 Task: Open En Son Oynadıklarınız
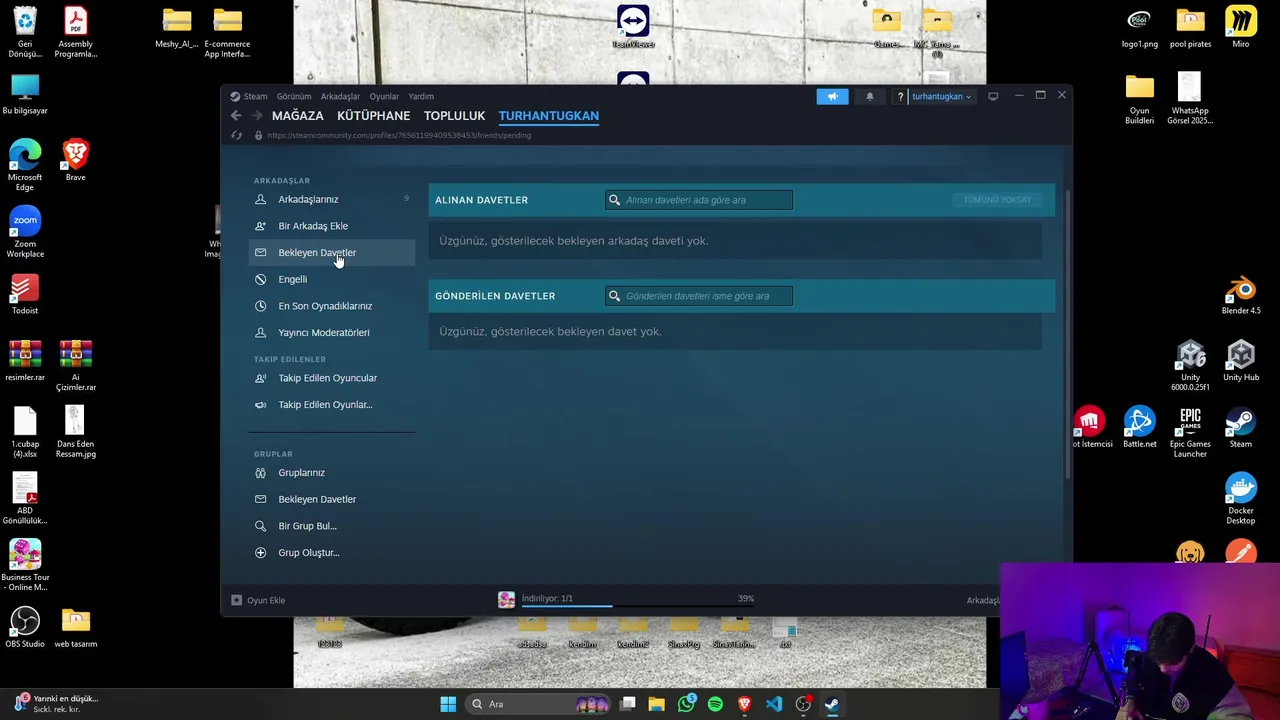pos(332,306)
